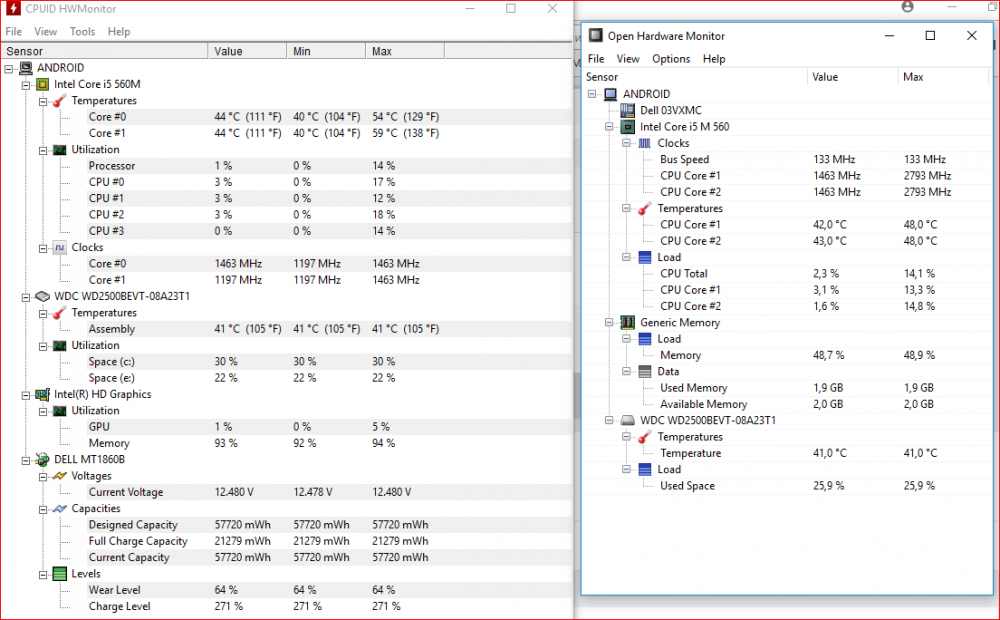Image resolution: width=1000 pixels, height=620 pixels.
Task: Open the Options menu in Open Hardware Monitor
Action: 671,59
